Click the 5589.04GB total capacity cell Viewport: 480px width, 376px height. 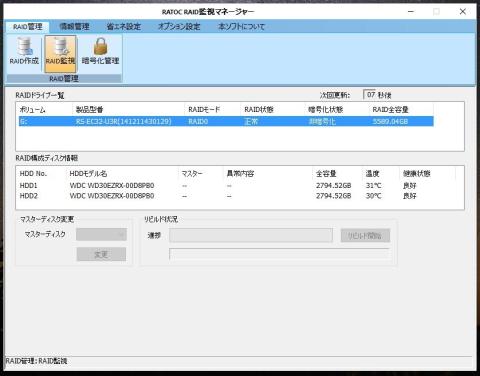point(390,121)
